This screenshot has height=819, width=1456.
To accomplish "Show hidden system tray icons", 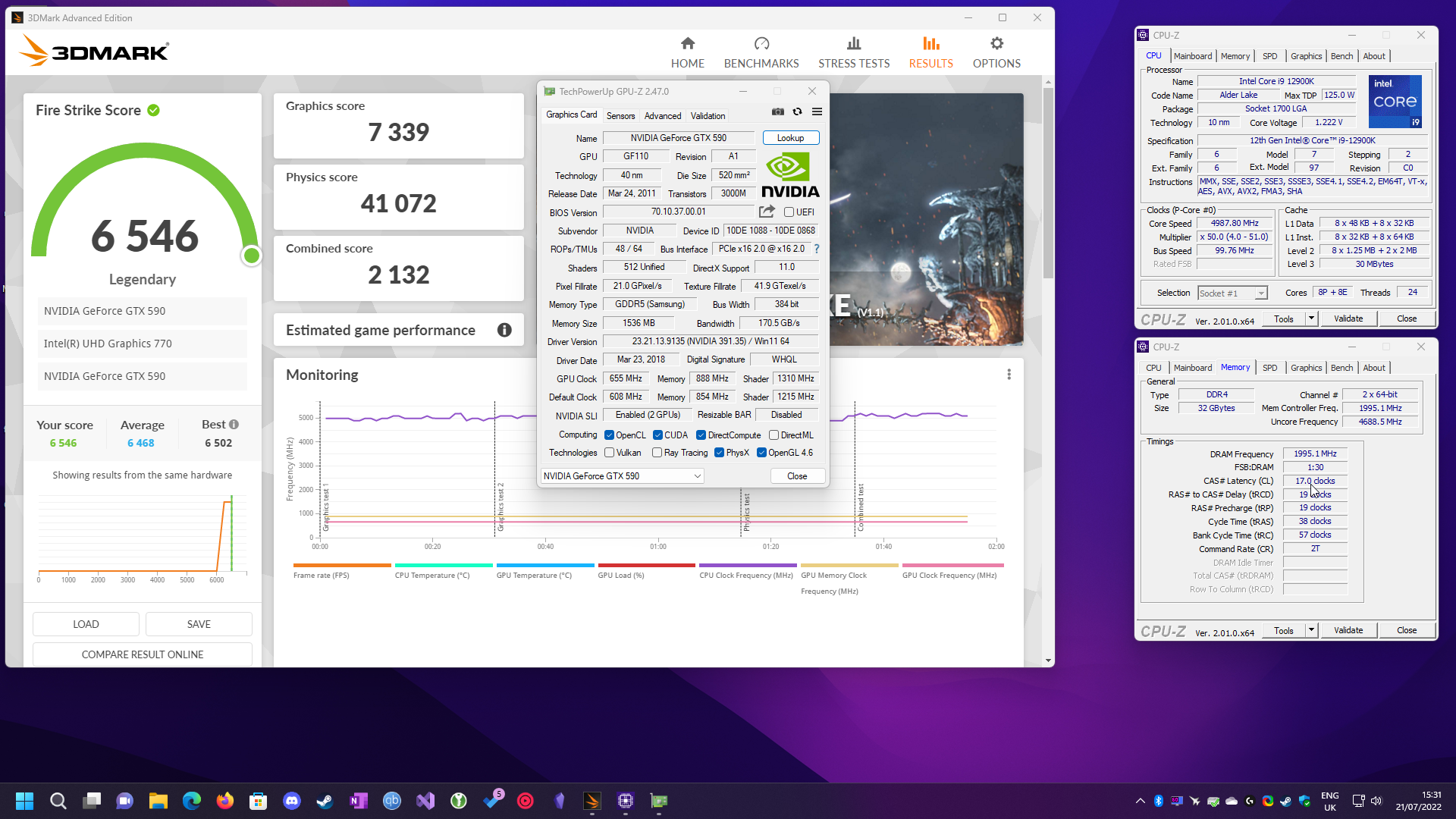I will click(x=1140, y=801).
